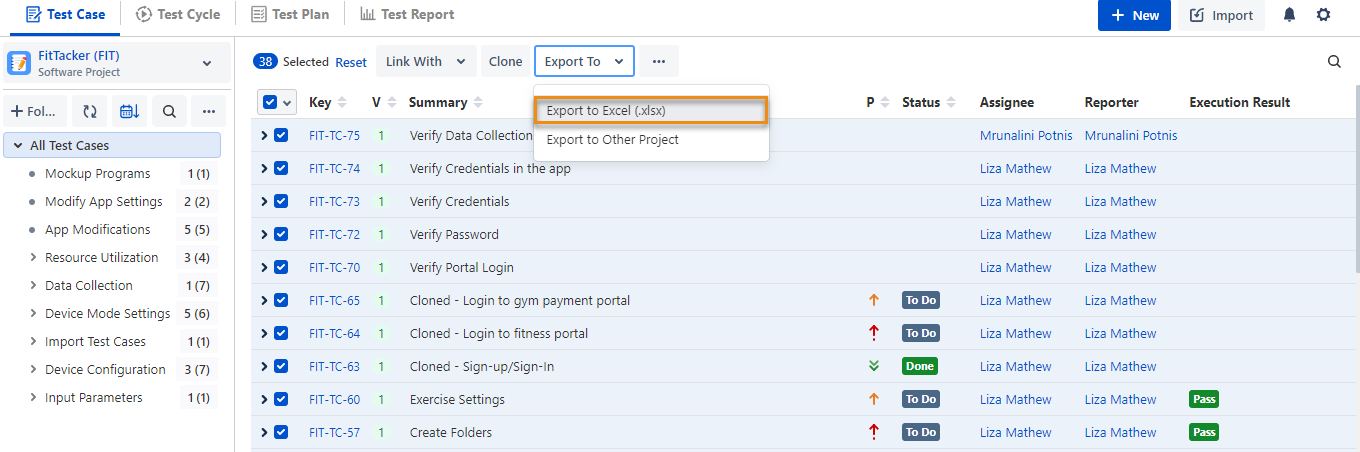Uncheck the FIT-TC-65 row checkbox
This screenshot has height=452, width=1360.
[281, 300]
